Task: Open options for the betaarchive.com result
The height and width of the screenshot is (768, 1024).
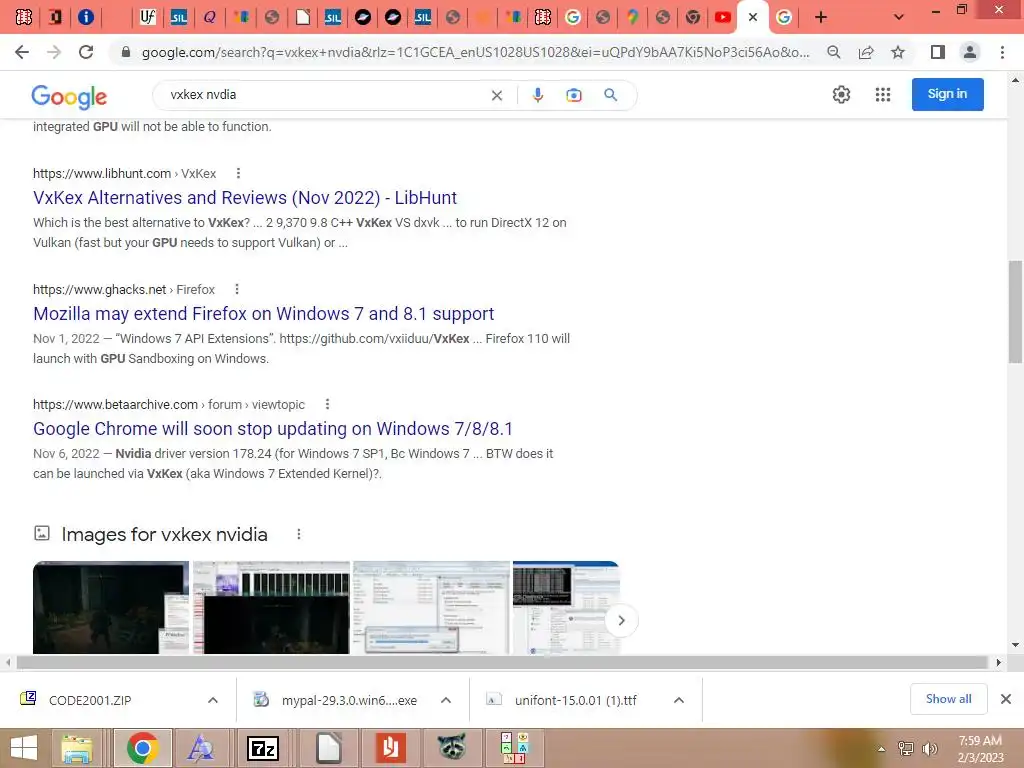Action: point(327,404)
